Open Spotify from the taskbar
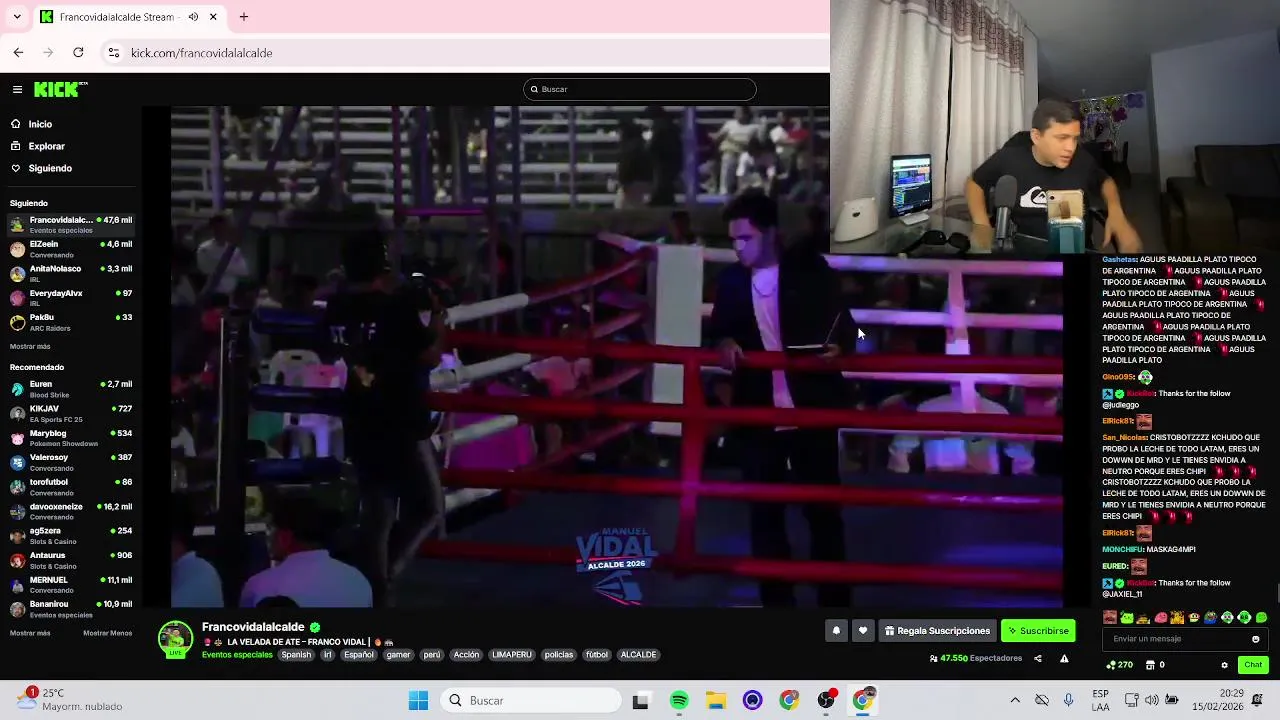1280x720 pixels. click(x=679, y=700)
